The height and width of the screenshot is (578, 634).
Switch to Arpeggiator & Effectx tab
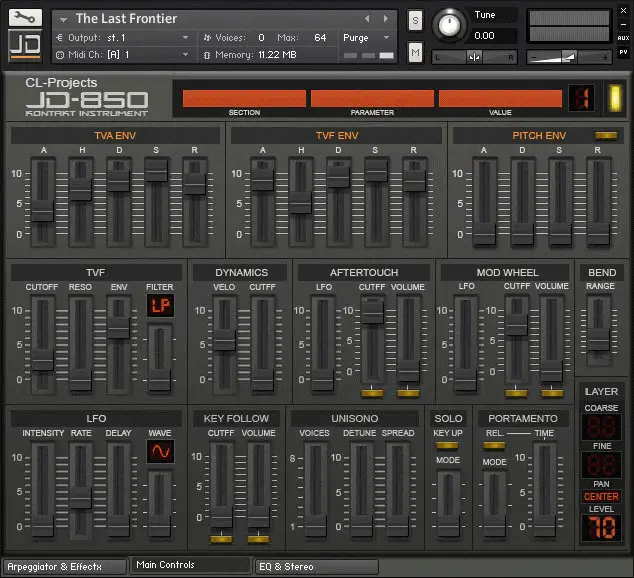click(x=65, y=567)
